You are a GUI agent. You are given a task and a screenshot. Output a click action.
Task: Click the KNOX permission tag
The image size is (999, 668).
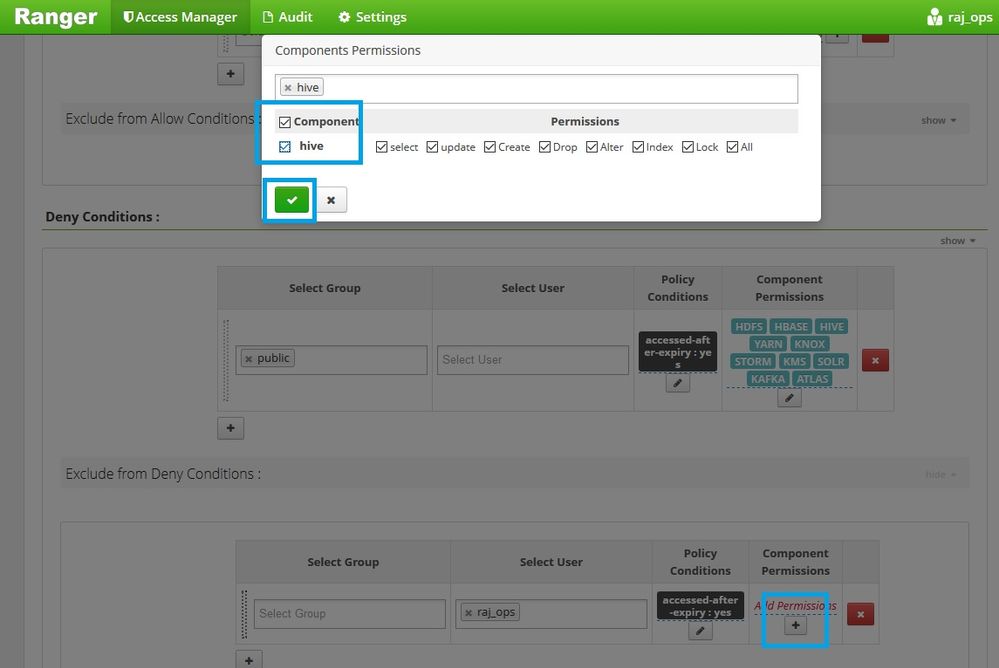click(809, 344)
